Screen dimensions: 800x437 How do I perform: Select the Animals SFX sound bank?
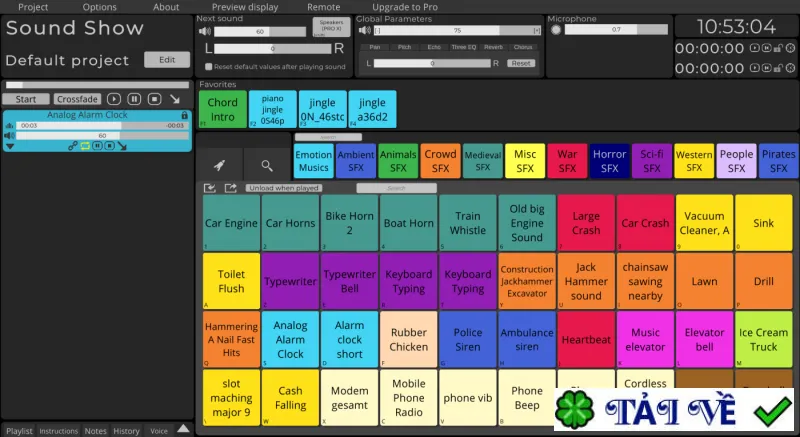tap(398, 161)
